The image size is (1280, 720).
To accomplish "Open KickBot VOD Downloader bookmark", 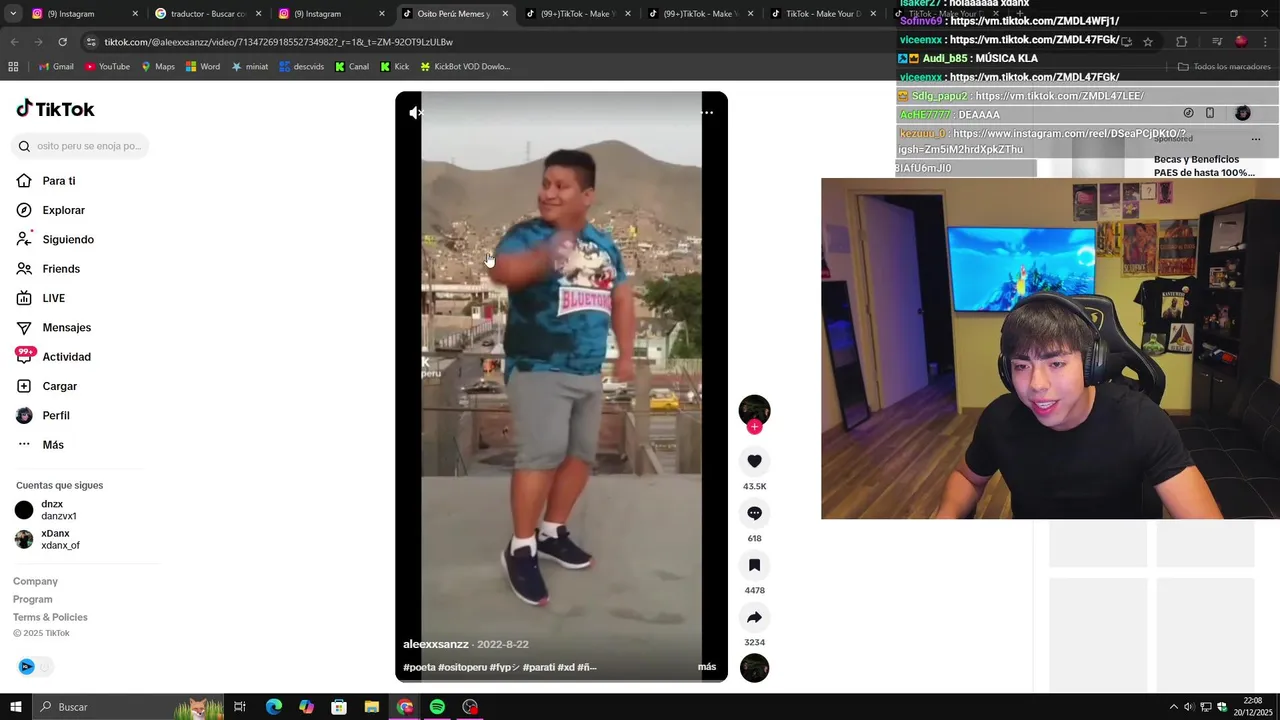I will point(465,67).
